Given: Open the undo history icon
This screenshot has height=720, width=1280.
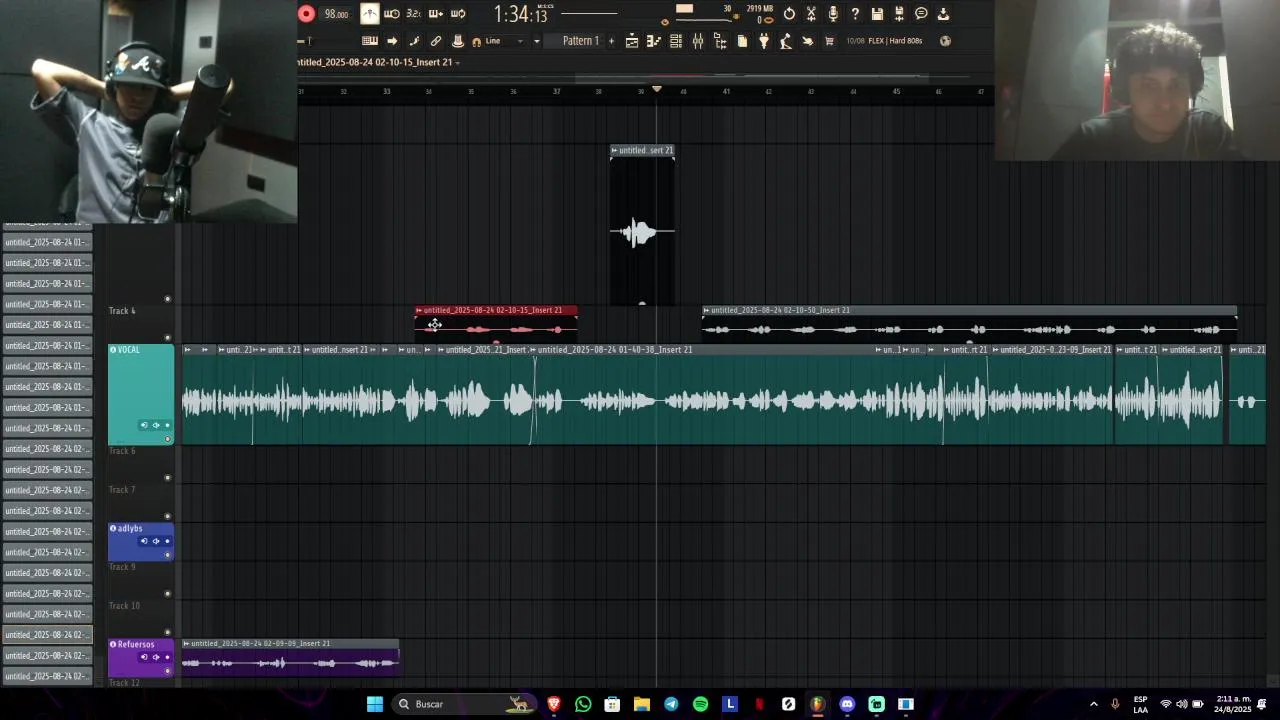Looking at the screenshot, I should (x=789, y=14).
